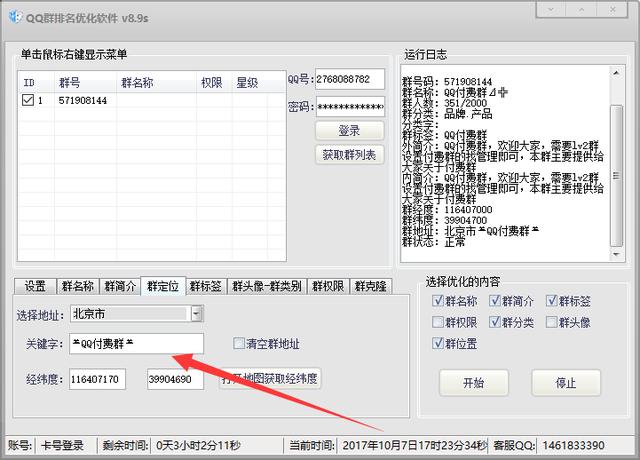The height and width of the screenshot is (460, 640).
Task: Close the QQ群排名优化软件 window
Action: [612, 9]
